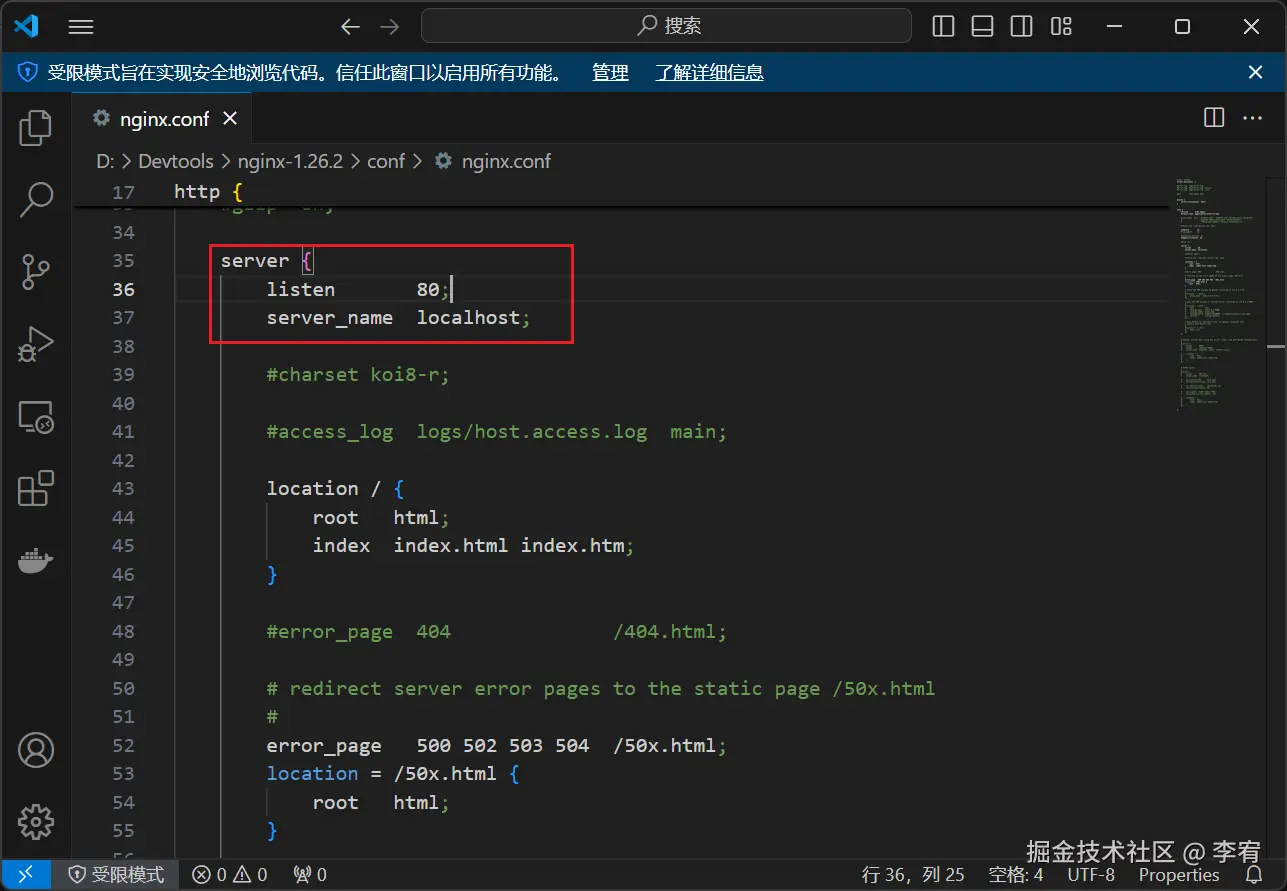Open the remote window status icon
Image resolution: width=1287 pixels, height=891 pixels.
point(26,875)
